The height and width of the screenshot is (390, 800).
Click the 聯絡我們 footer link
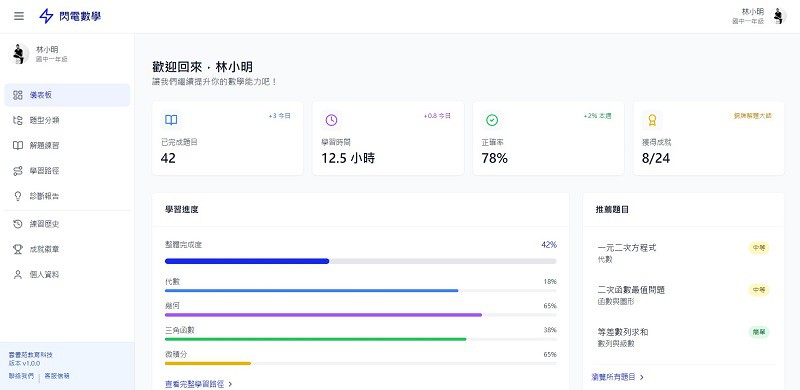coord(21,376)
